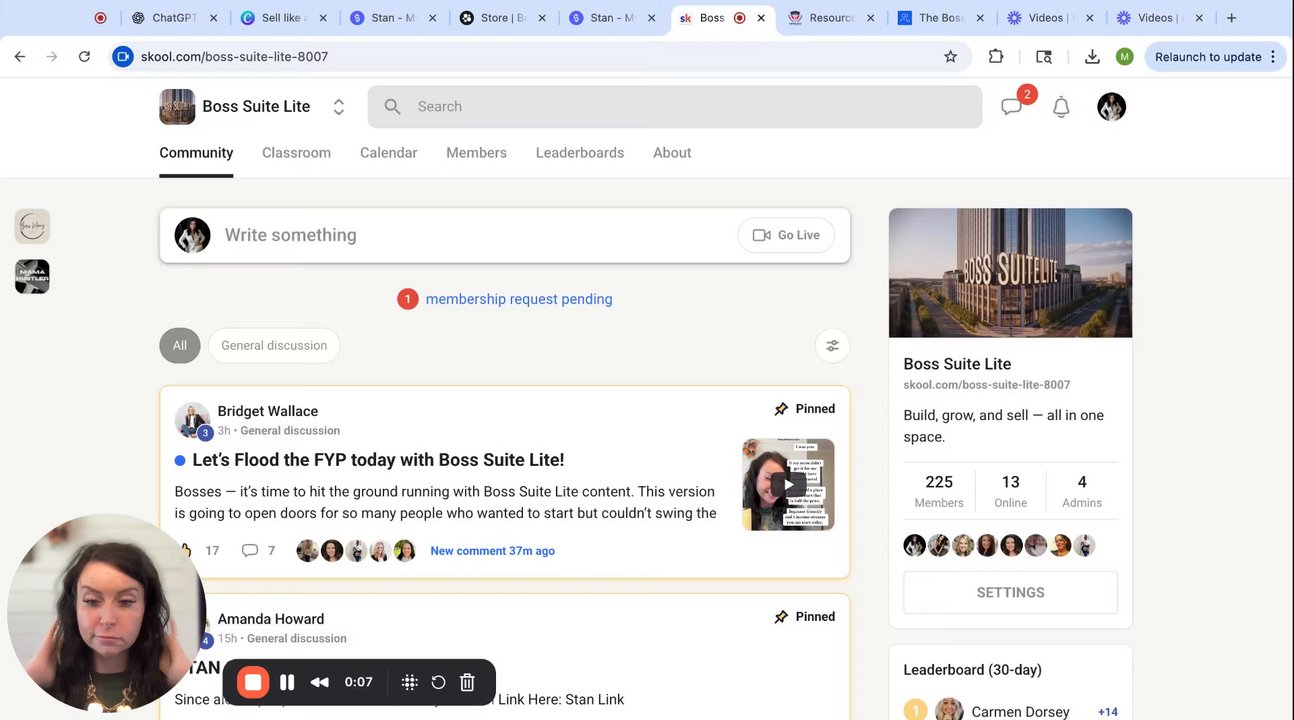Click the Mama Hustler group shortcut
This screenshot has height=720, width=1294.
[32, 276]
